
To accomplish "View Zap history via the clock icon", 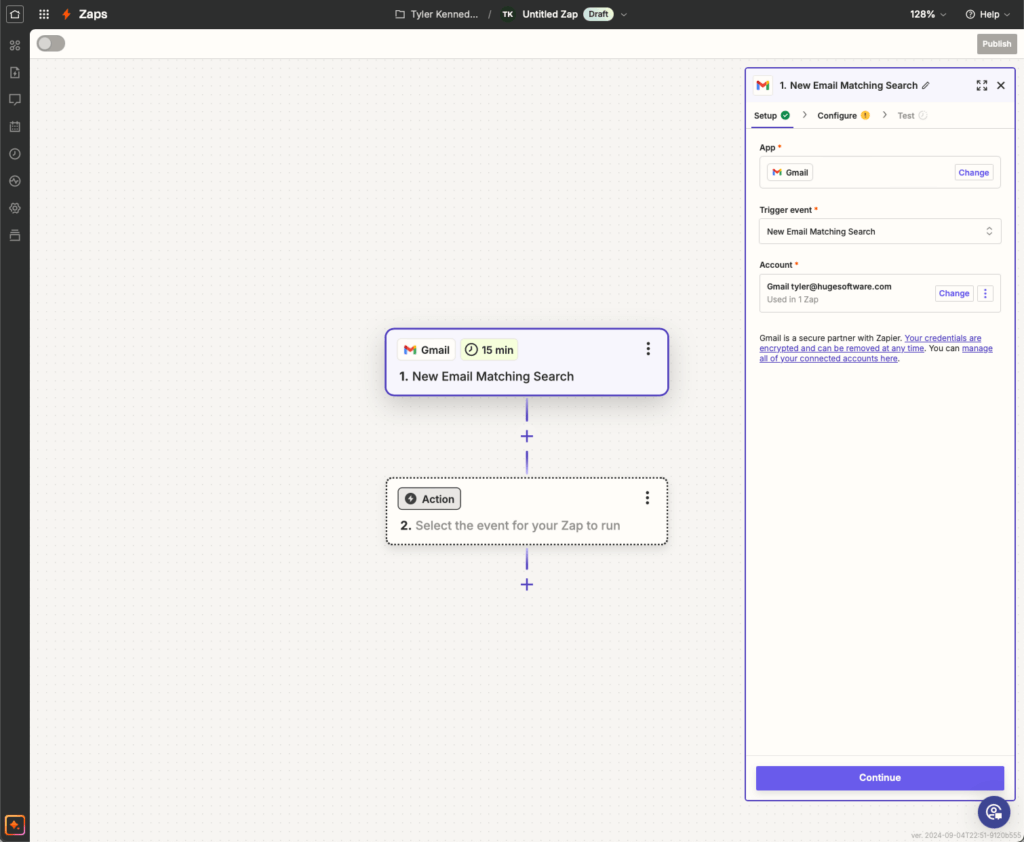I will click(x=14, y=153).
